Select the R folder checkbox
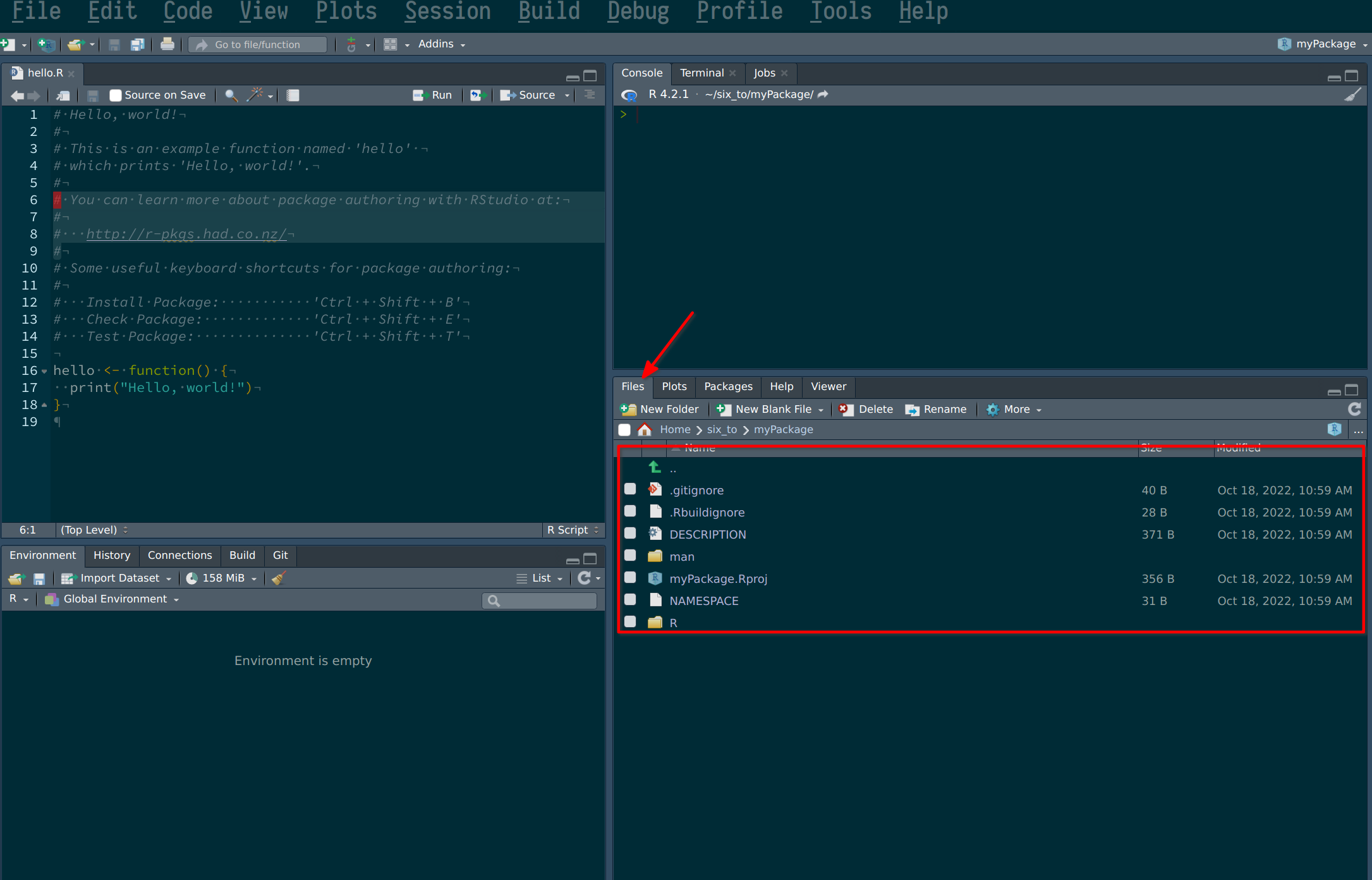This screenshot has width=1372, height=880. tap(630, 621)
